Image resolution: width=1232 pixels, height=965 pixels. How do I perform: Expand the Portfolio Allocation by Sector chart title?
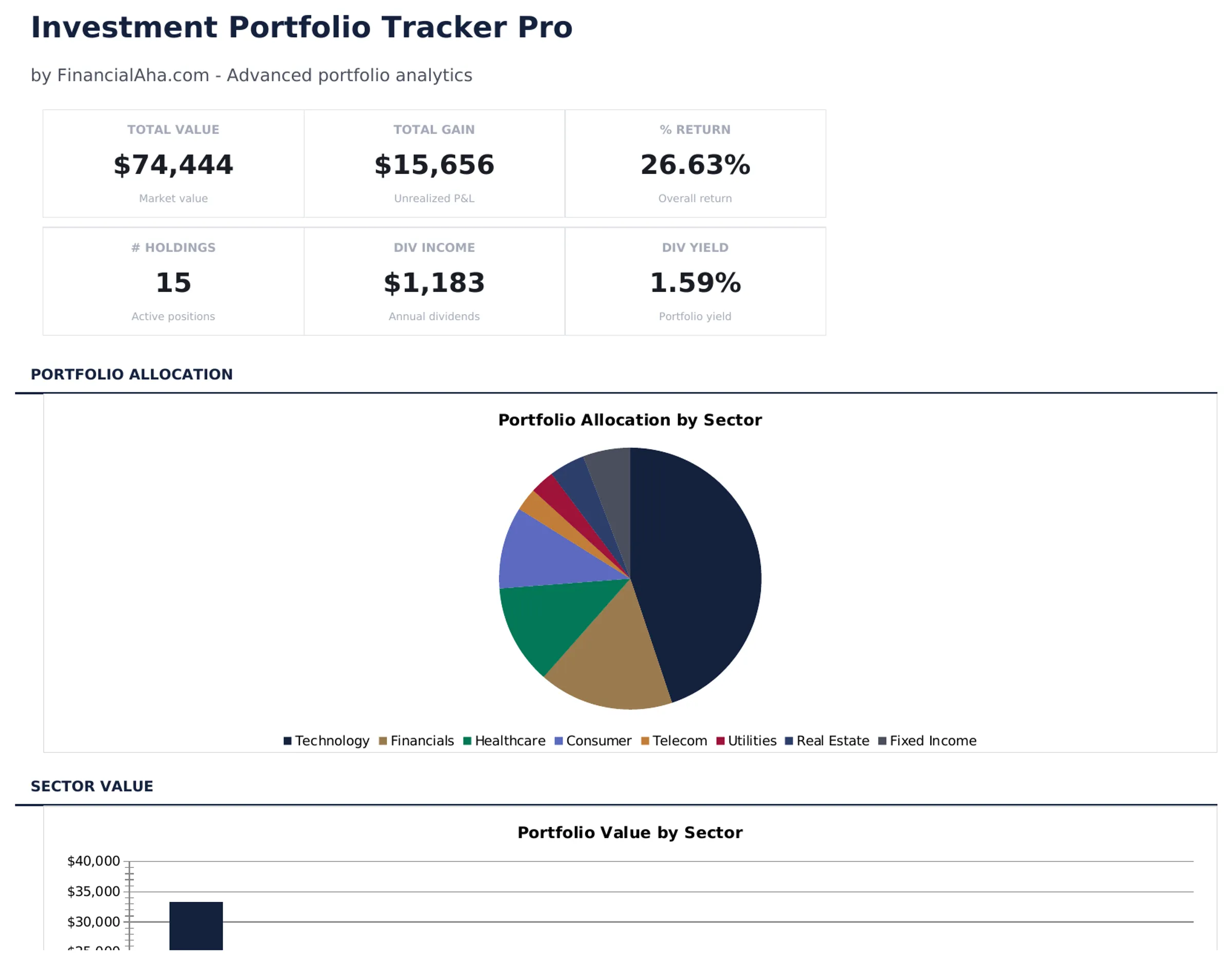point(629,420)
